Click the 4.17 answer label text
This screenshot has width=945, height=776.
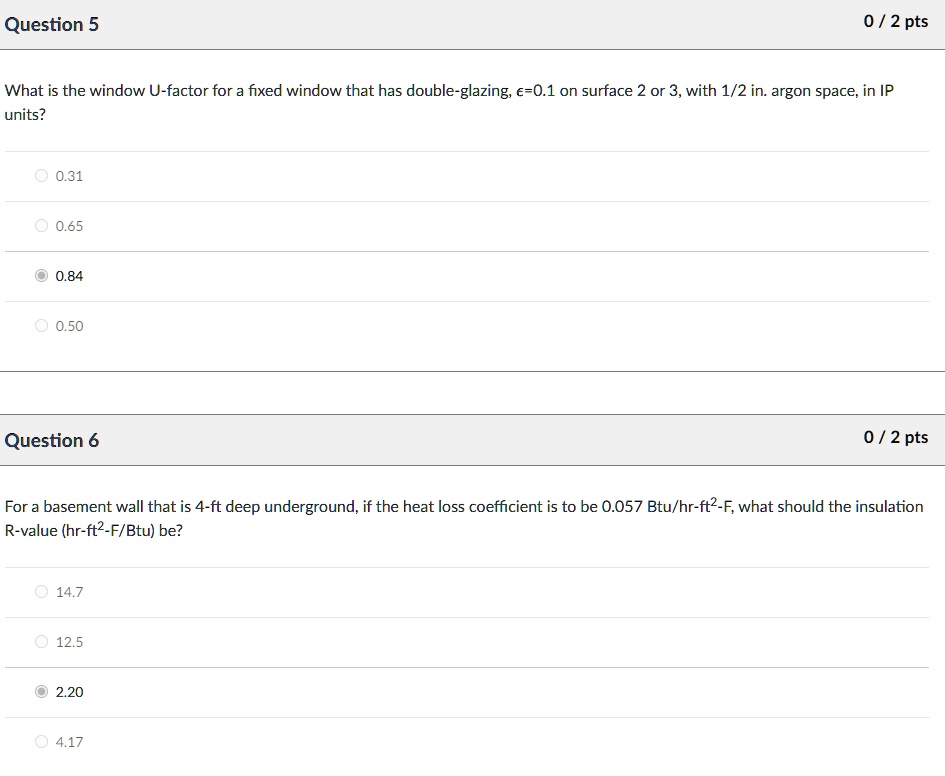pos(69,742)
